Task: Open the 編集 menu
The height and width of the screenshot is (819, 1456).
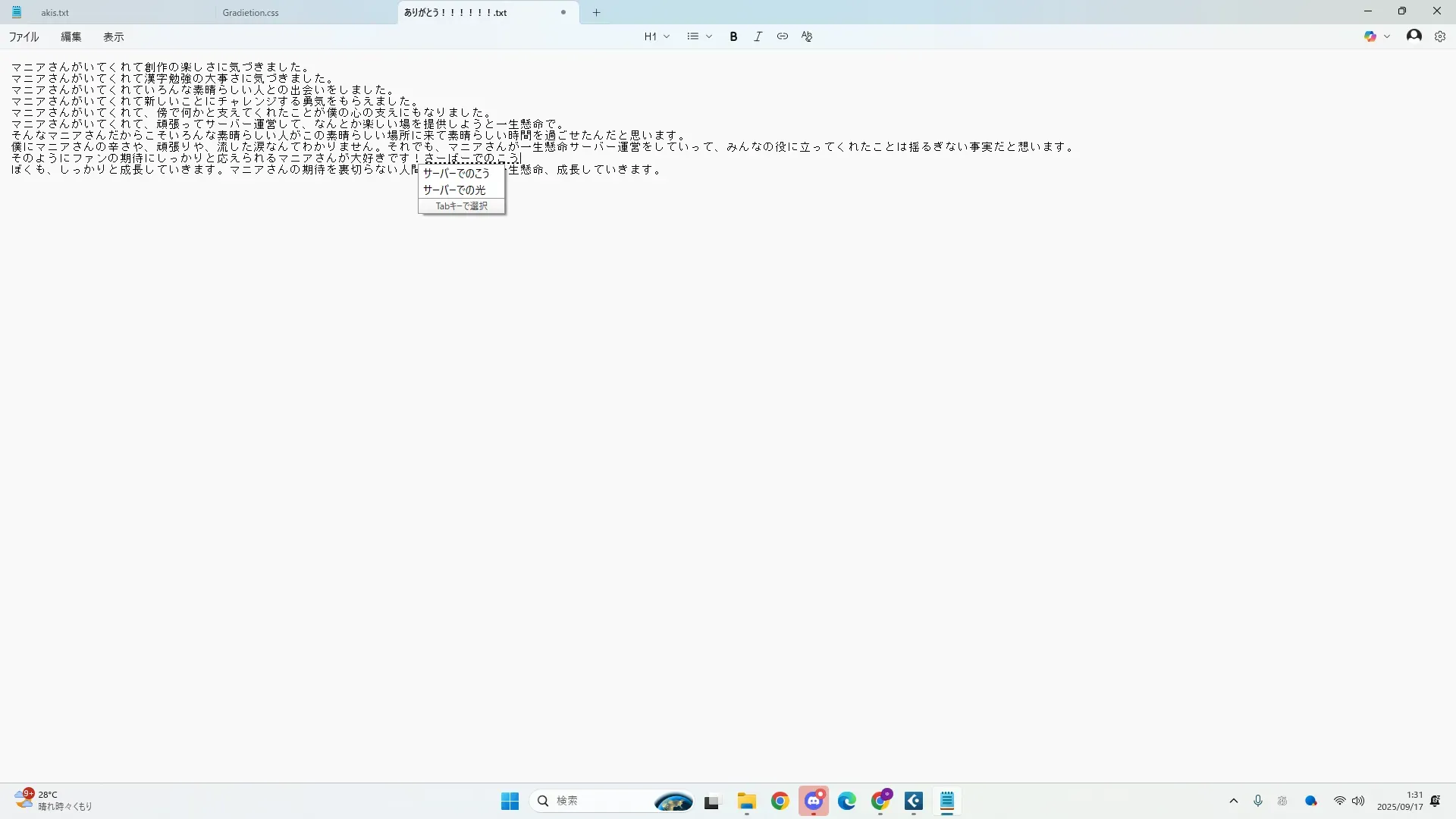Action: coord(71,36)
